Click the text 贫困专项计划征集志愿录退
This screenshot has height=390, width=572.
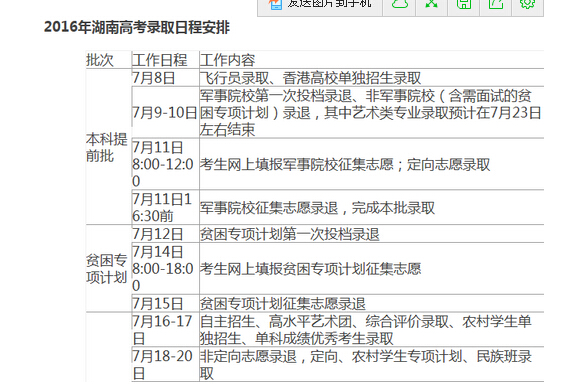tap(283, 304)
